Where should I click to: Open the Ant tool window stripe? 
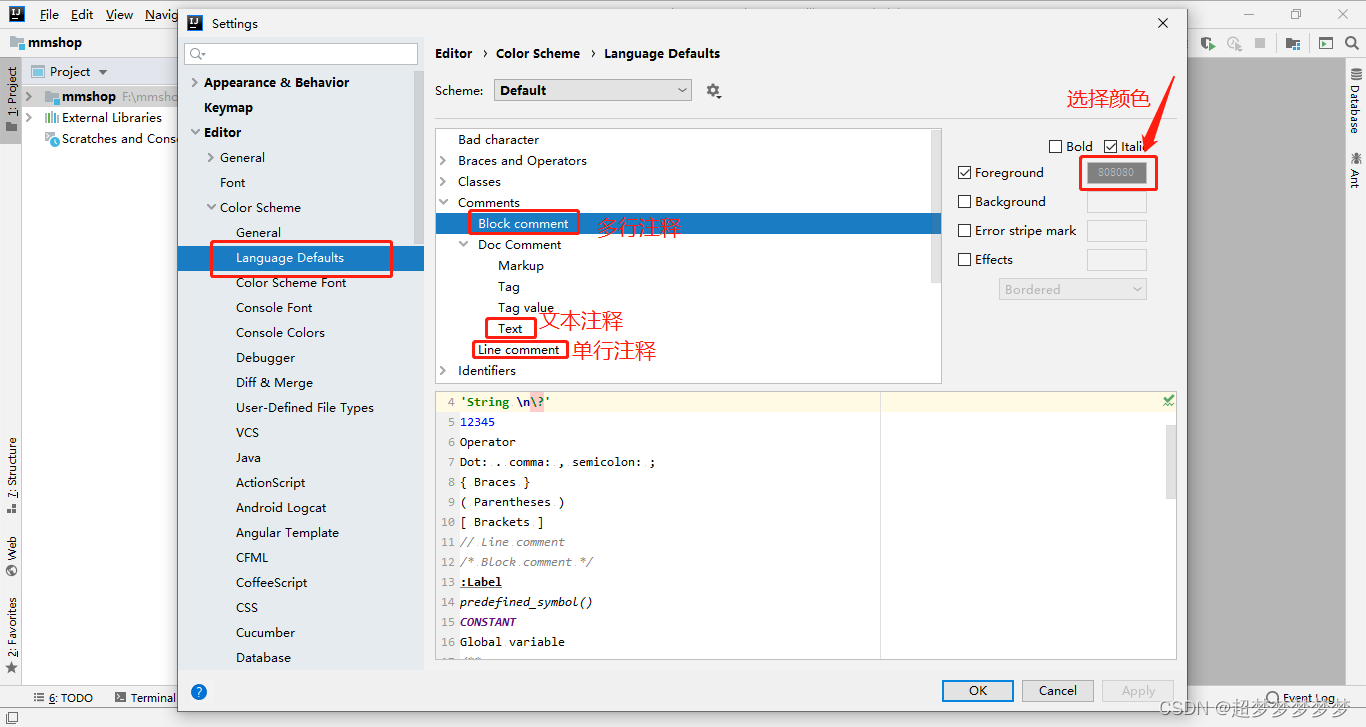pos(1356,170)
